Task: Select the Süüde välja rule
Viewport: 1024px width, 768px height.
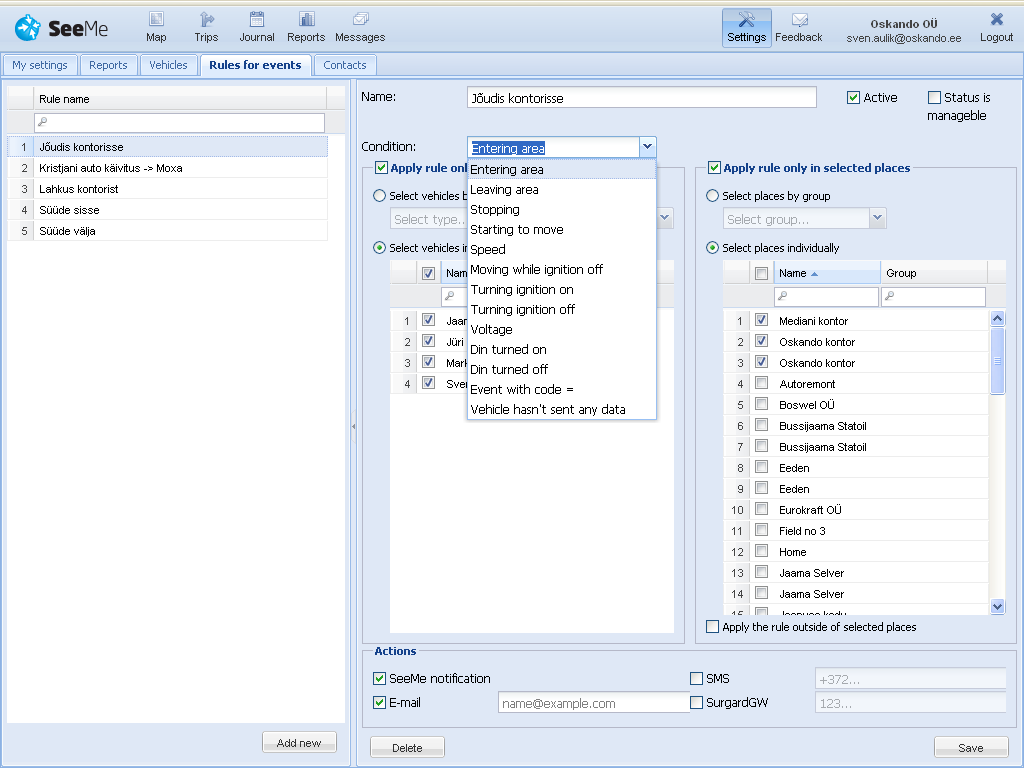Action: [167, 231]
